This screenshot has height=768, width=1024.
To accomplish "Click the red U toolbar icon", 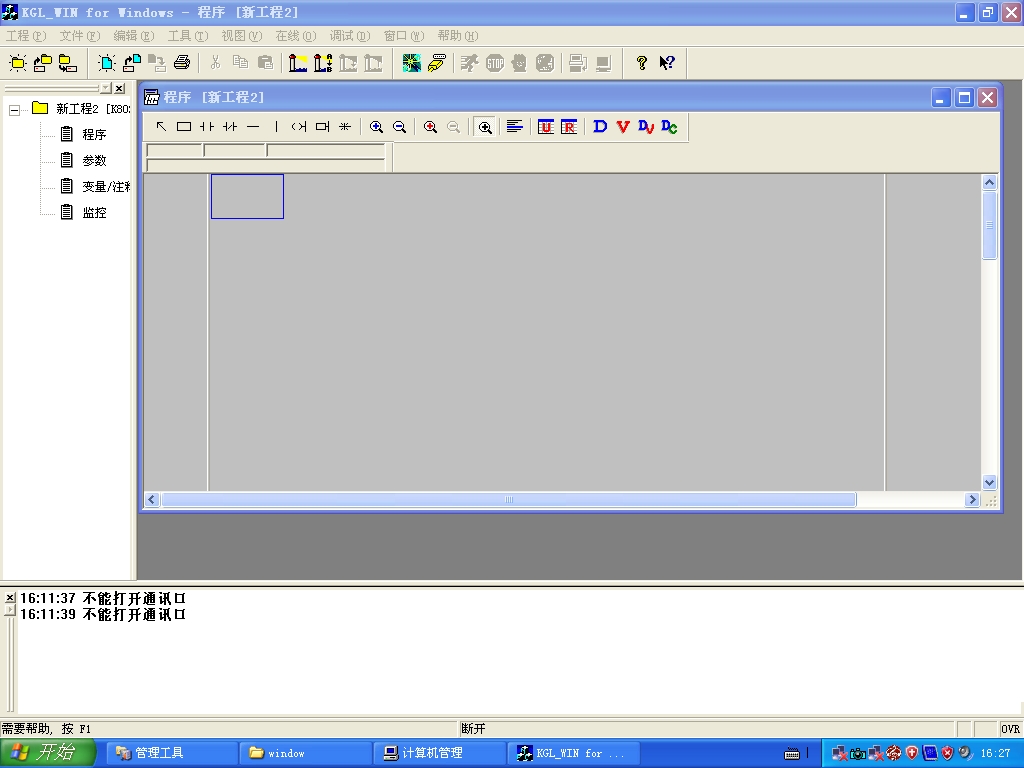I will tap(545, 127).
